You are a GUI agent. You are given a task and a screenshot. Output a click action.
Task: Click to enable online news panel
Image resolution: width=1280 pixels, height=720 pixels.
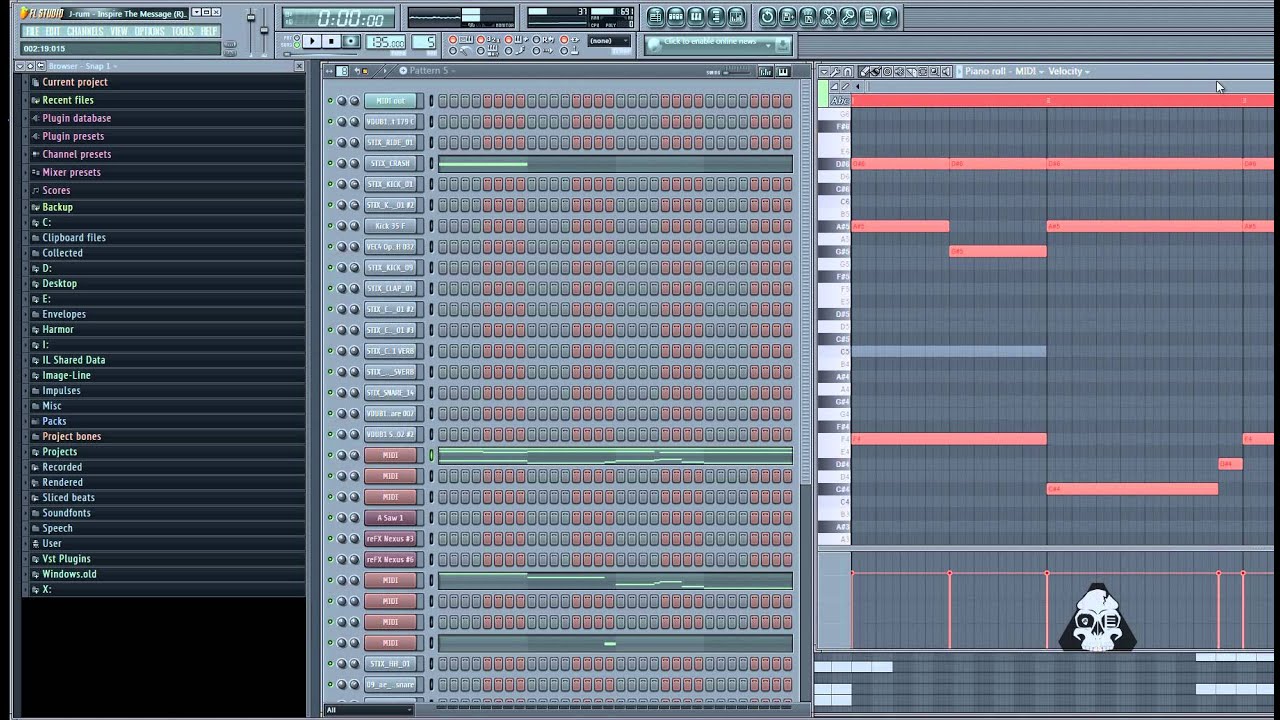718,43
